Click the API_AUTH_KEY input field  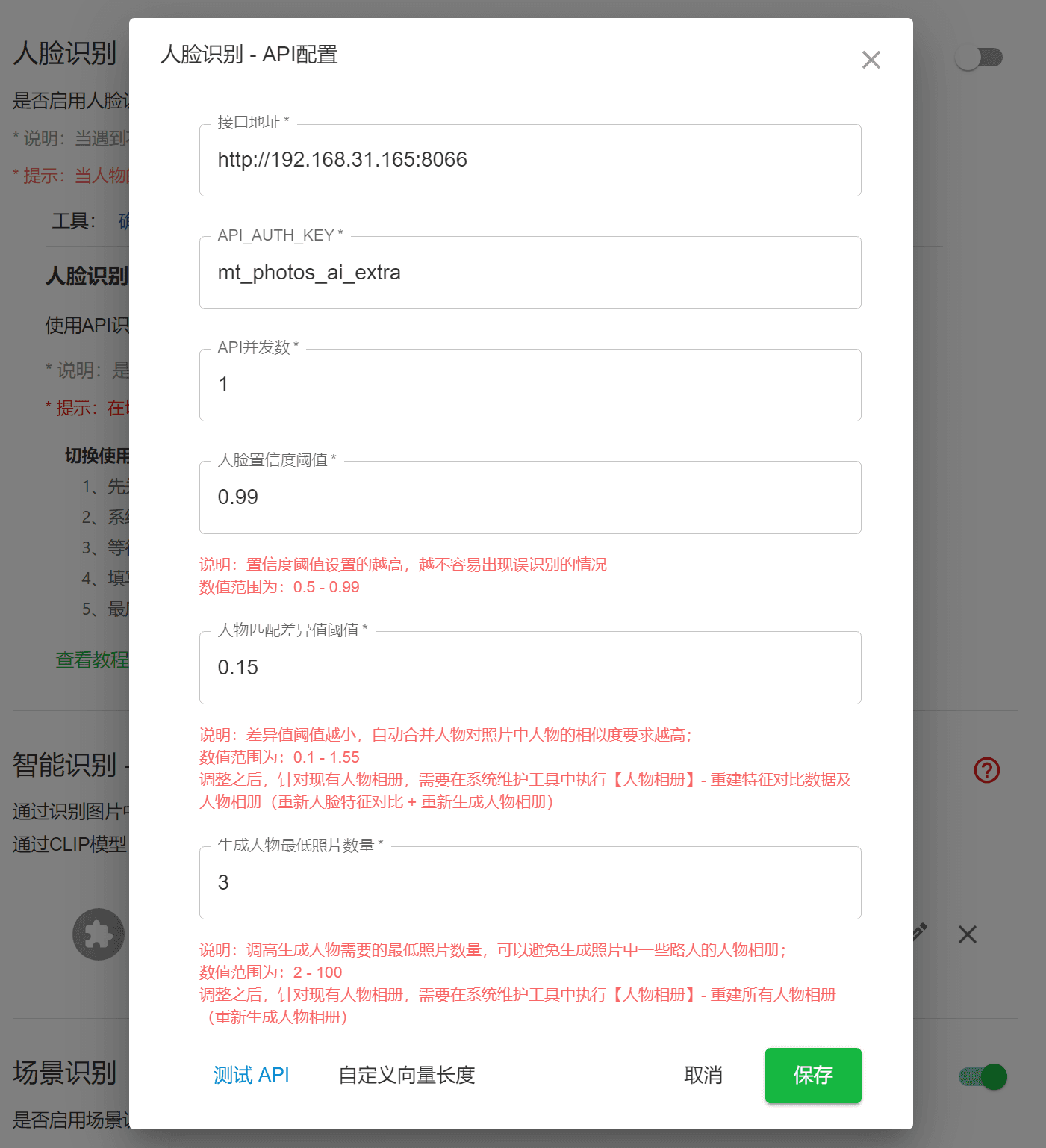530,273
